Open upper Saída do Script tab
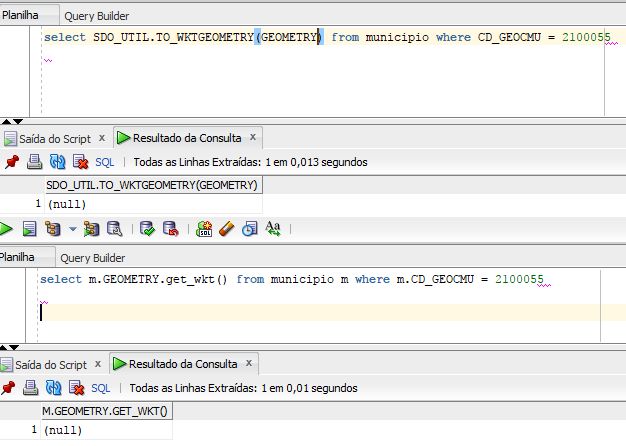Viewport: 626px width, 446px height. coord(55,139)
